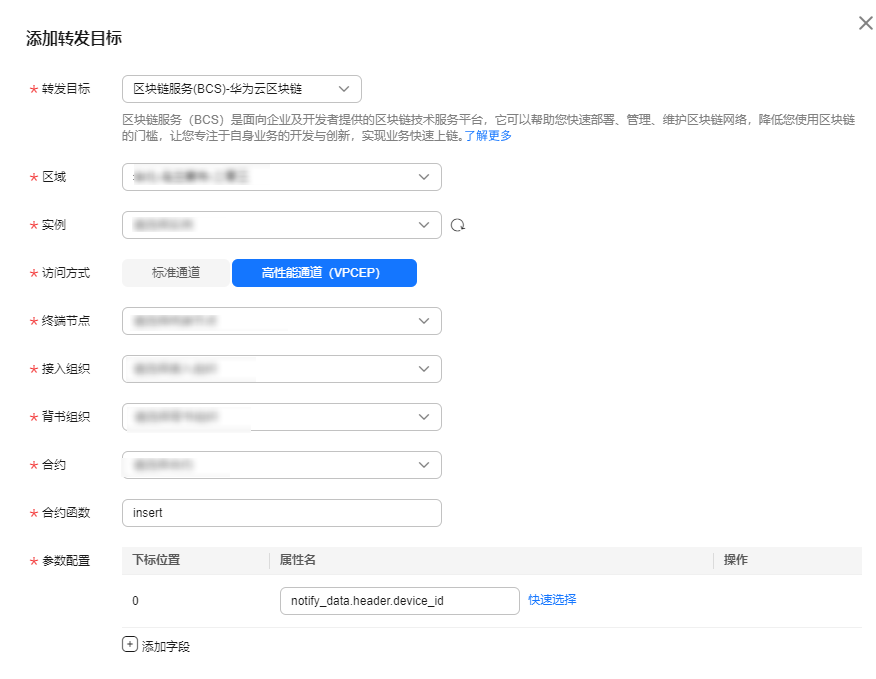Click the 添加字段 label
This screenshot has height=679, width=876.
[166, 647]
